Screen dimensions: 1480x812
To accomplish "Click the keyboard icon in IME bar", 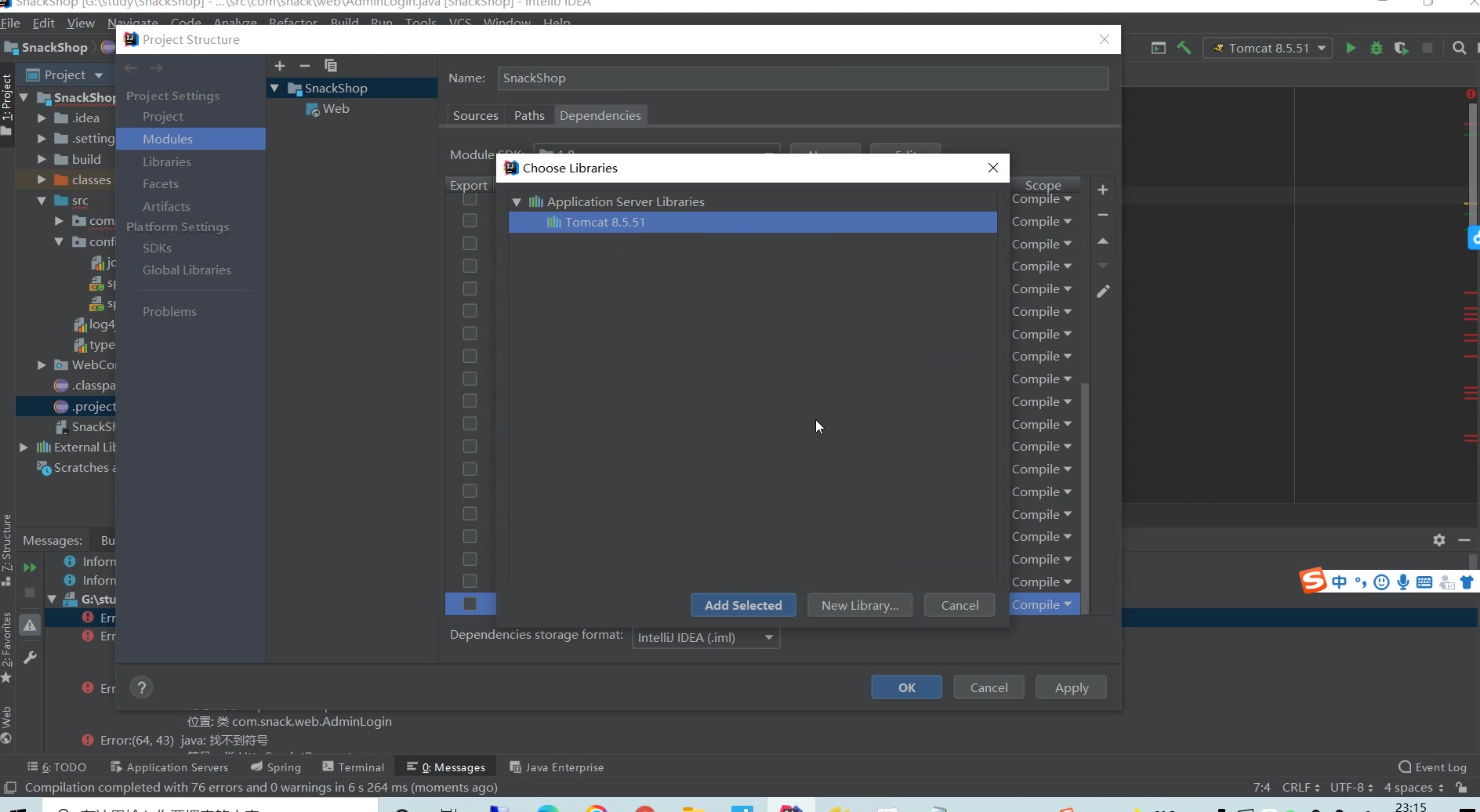I will pyautogui.click(x=1424, y=582).
